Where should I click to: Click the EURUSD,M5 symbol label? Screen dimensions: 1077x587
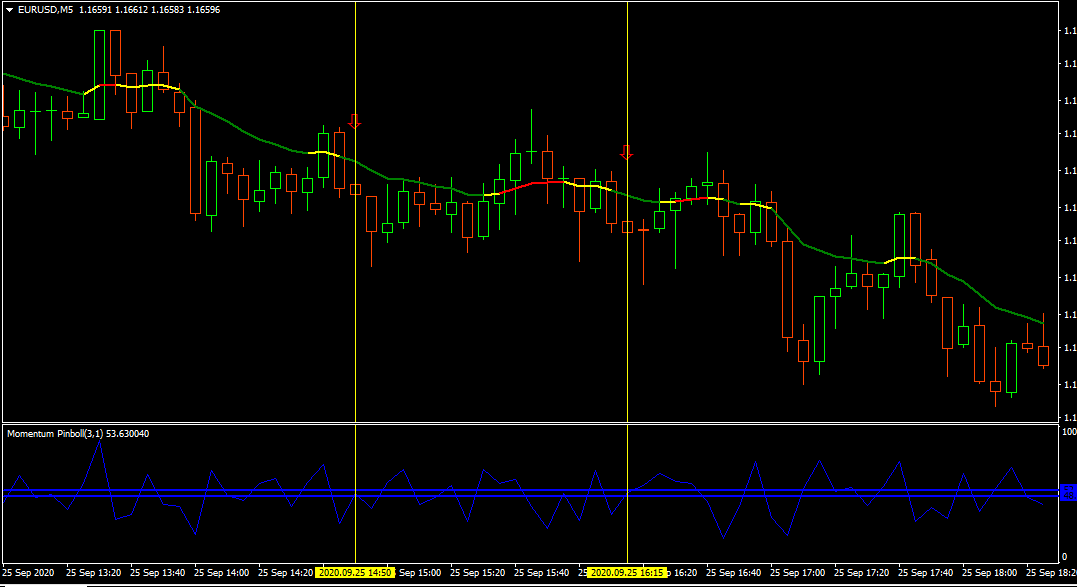point(46,10)
